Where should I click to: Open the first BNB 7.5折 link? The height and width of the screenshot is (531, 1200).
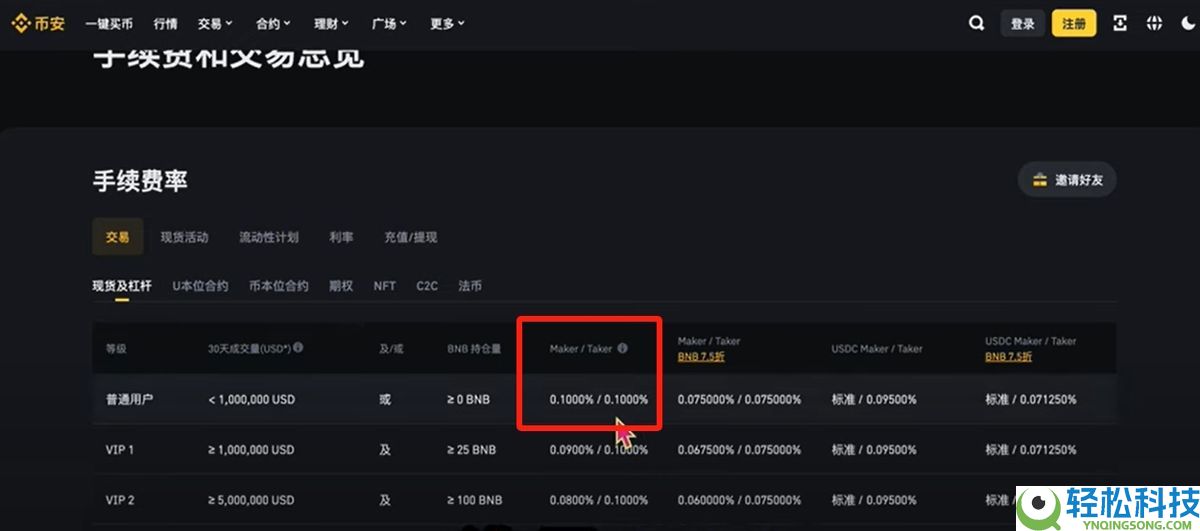click(x=702, y=357)
